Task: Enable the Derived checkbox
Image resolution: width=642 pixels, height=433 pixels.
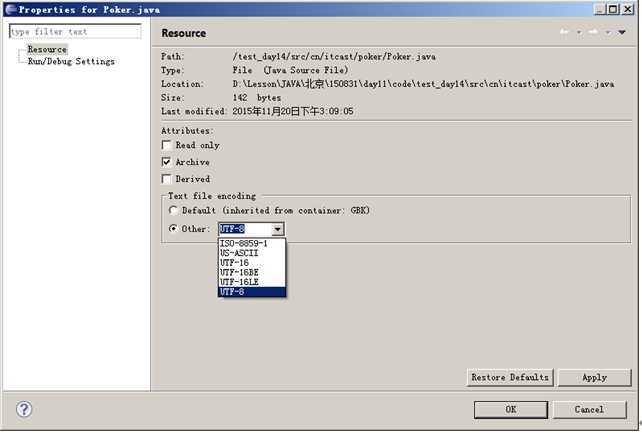Action: pyautogui.click(x=167, y=179)
